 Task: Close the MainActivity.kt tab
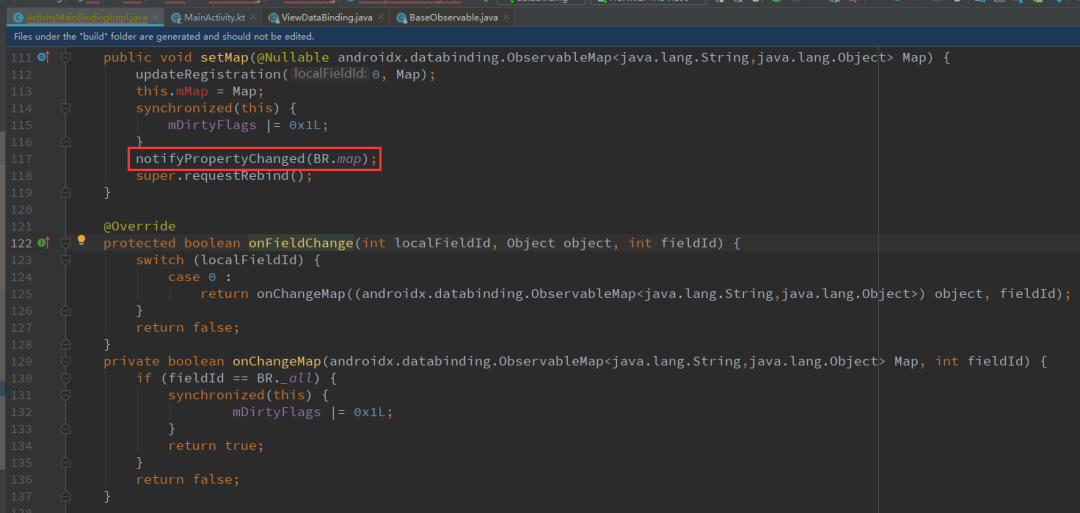pos(254,17)
